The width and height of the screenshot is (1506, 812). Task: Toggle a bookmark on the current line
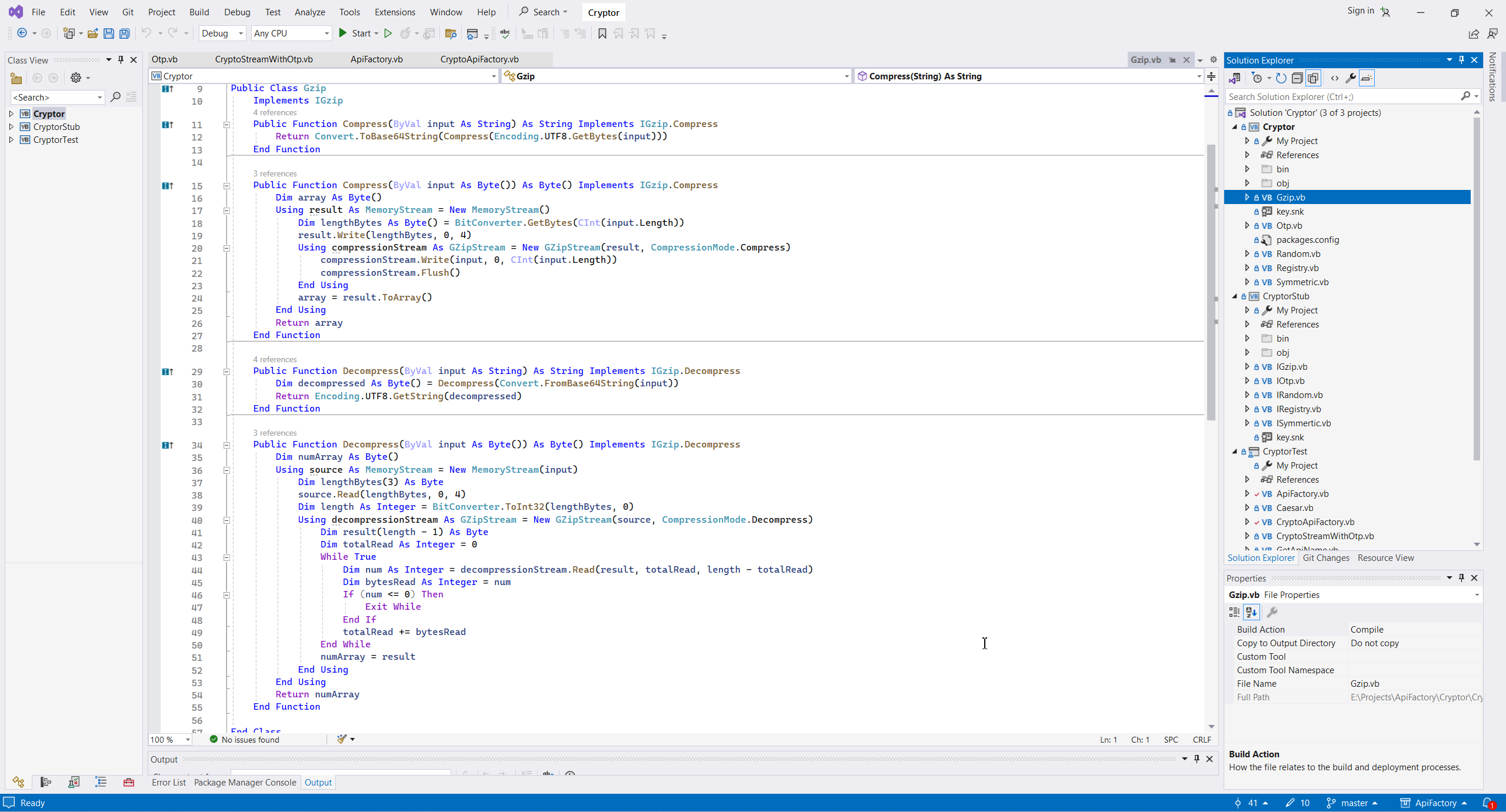point(602,34)
